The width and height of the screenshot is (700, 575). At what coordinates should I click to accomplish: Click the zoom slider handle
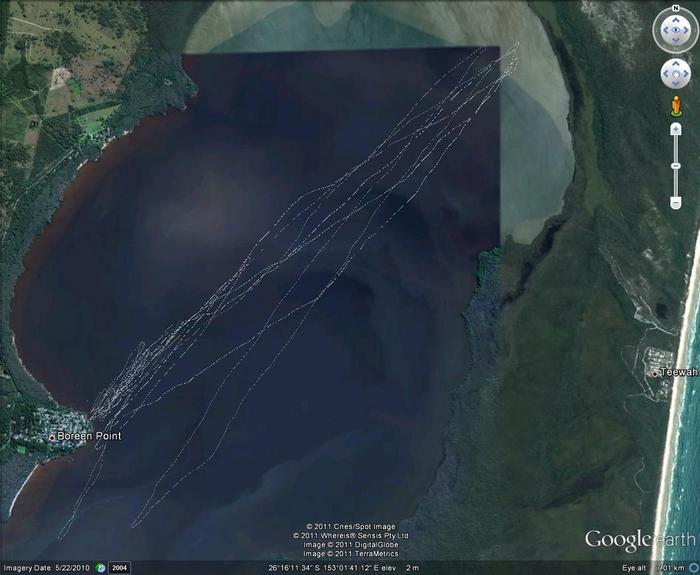click(x=676, y=165)
